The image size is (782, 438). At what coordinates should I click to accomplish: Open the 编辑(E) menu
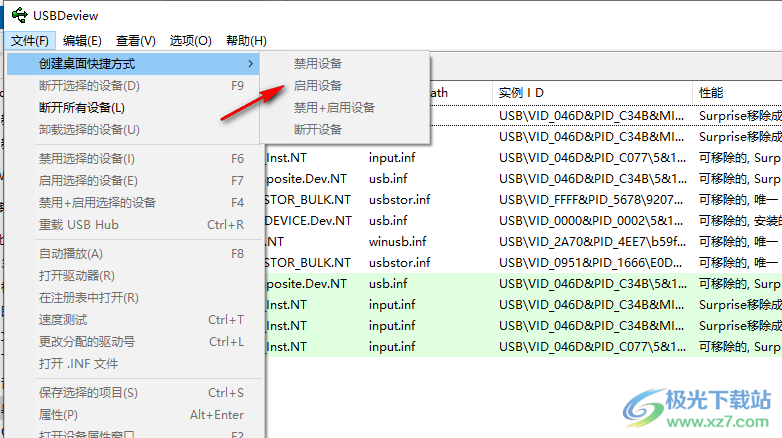coord(82,40)
